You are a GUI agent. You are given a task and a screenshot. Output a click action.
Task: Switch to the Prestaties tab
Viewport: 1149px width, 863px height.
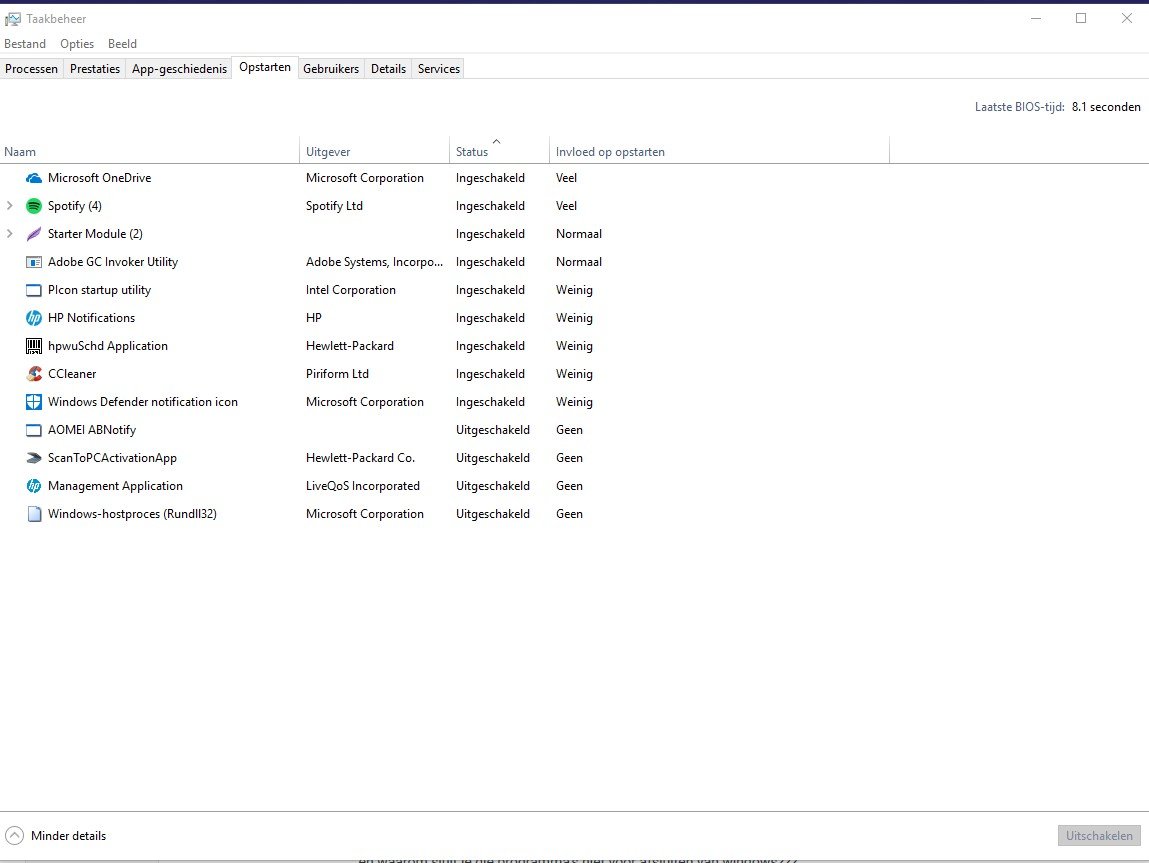pos(95,69)
